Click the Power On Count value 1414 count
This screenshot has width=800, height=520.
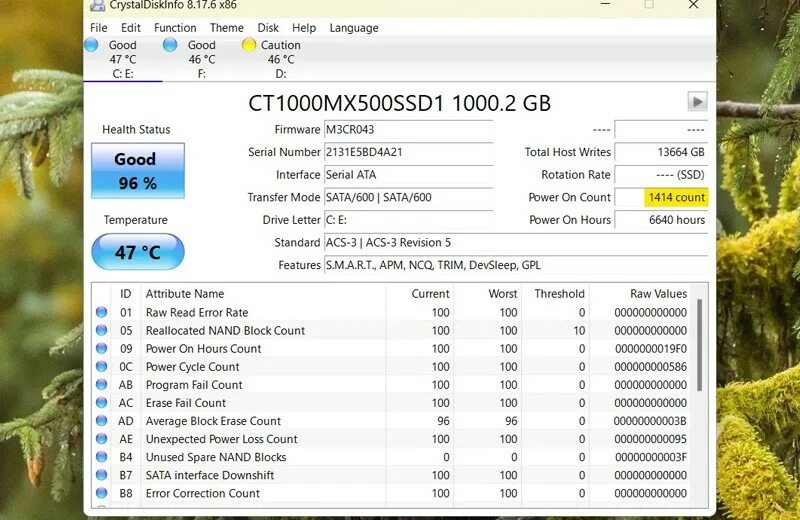(661, 197)
